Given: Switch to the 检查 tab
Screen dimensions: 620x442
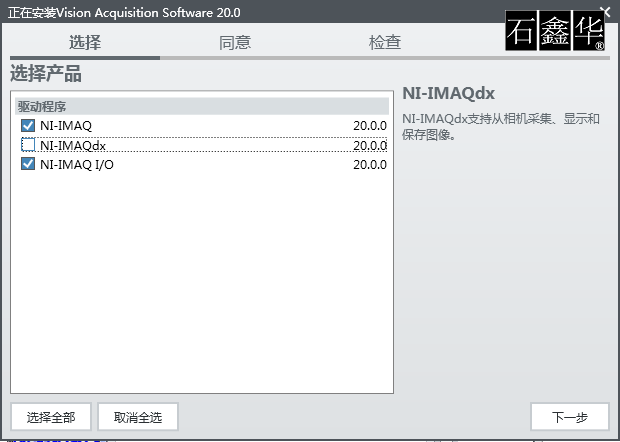Looking at the screenshot, I should [x=385, y=42].
